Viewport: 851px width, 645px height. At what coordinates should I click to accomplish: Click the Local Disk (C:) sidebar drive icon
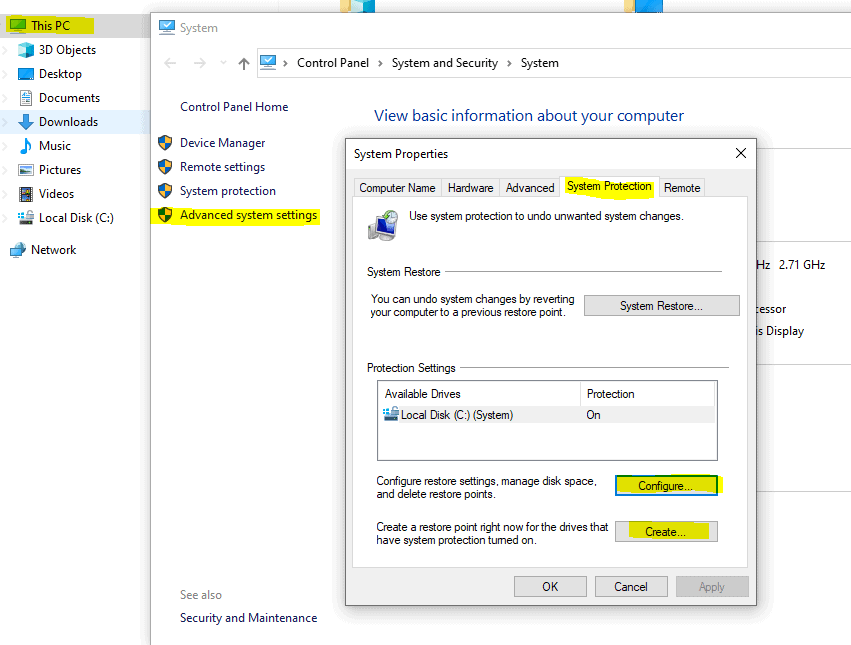point(26,218)
